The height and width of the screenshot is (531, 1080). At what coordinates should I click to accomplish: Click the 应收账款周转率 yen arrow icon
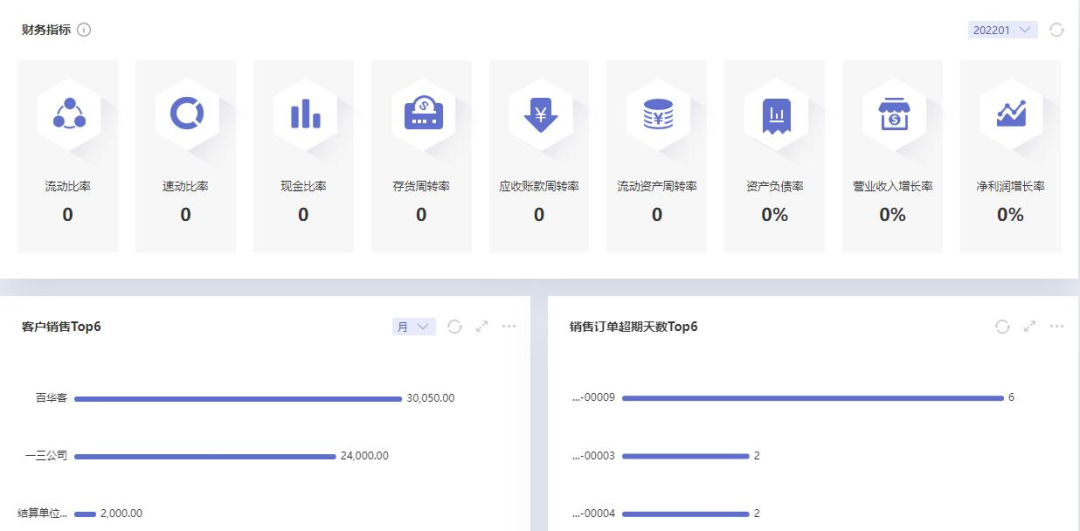click(540, 114)
